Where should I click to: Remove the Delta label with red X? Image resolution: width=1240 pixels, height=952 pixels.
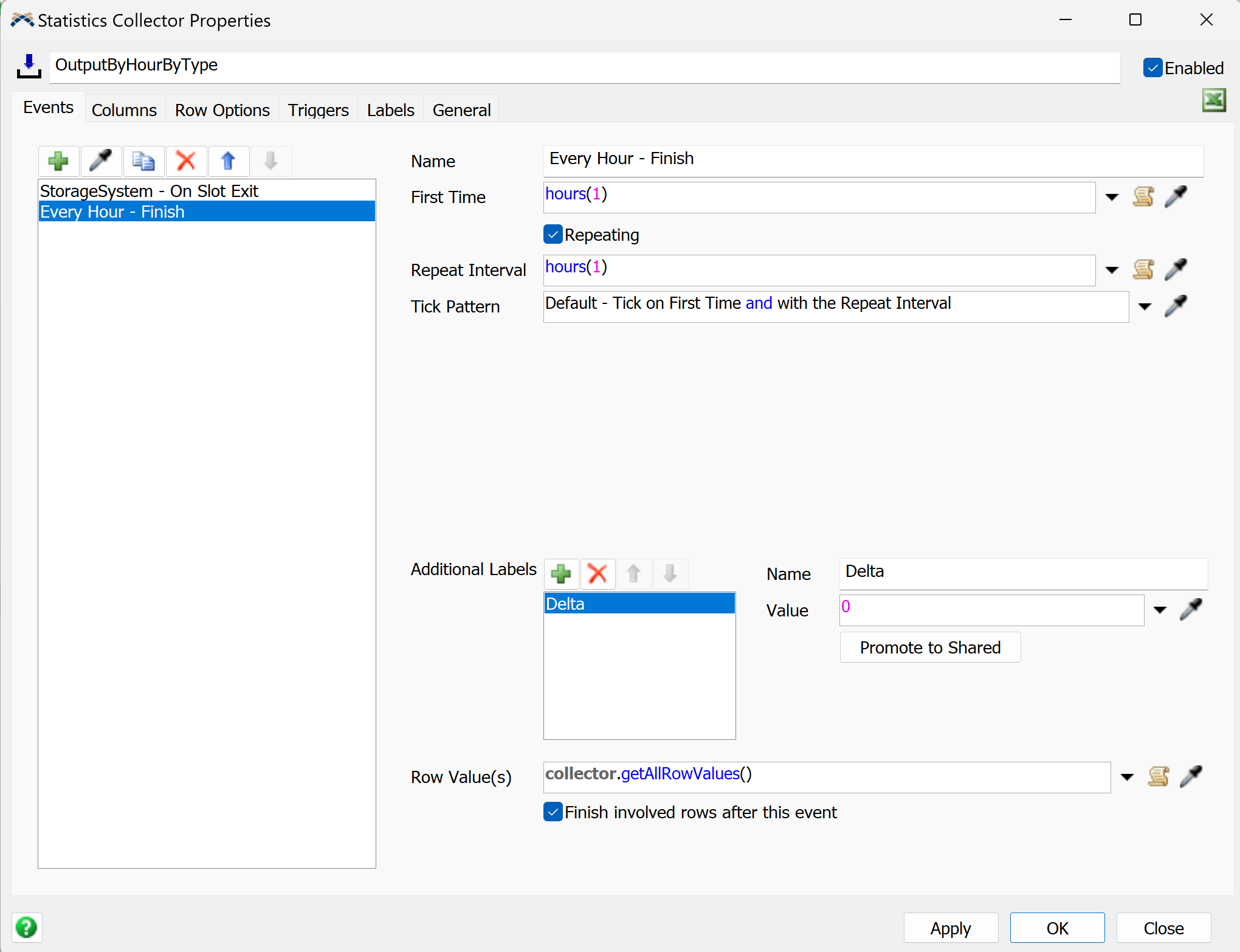pyautogui.click(x=598, y=573)
